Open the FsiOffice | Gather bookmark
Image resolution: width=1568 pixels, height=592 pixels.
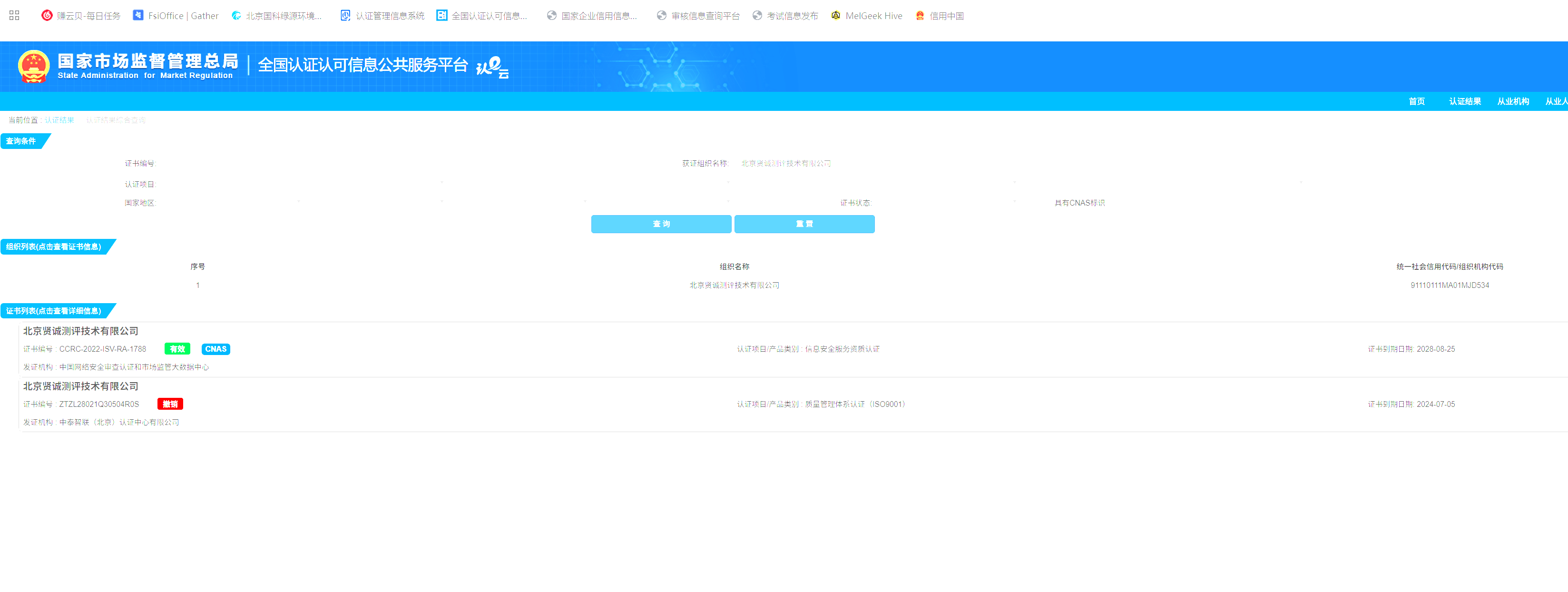click(175, 16)
